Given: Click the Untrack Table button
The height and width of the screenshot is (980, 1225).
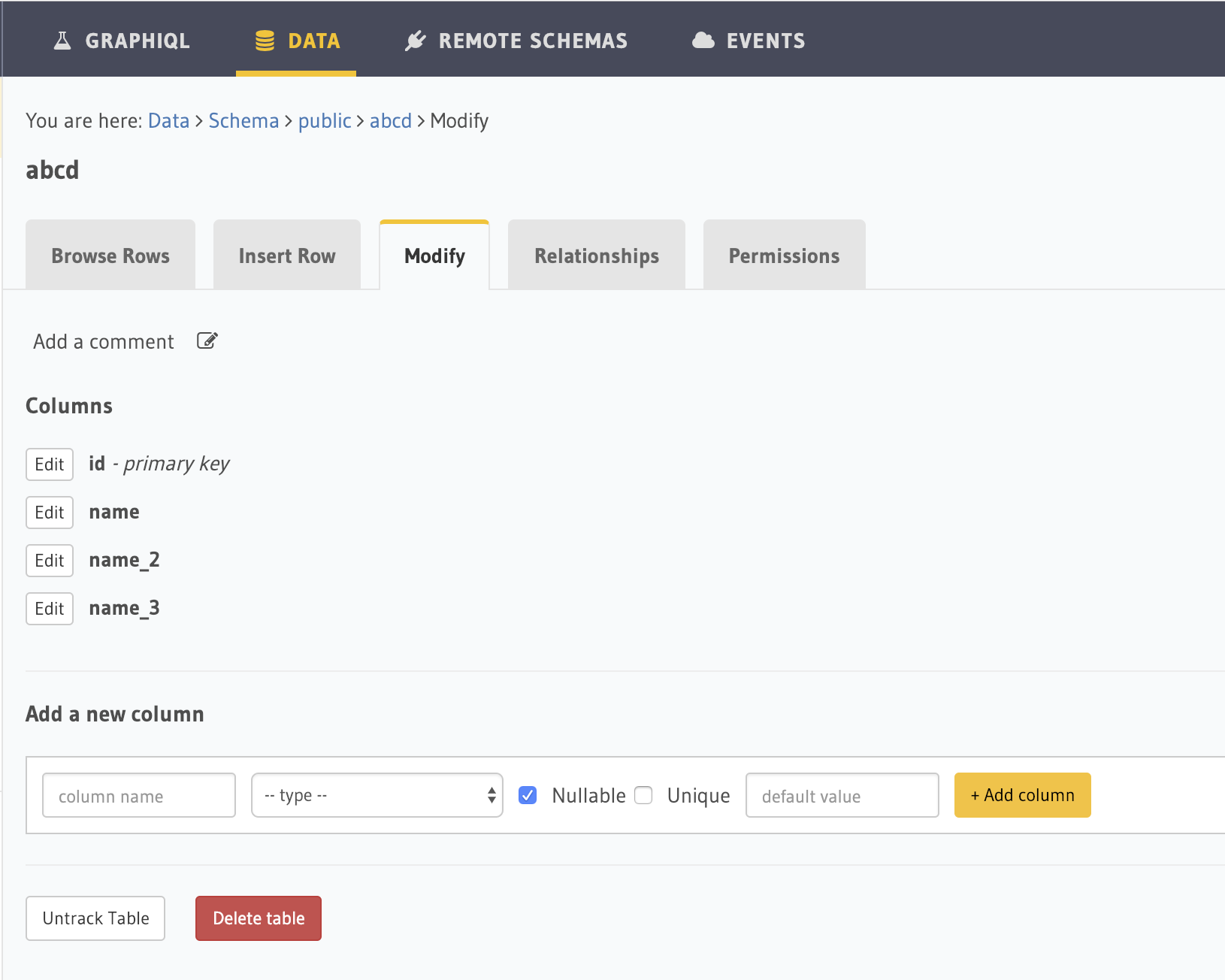Looking at the screenshot, I should pos(95,918).
